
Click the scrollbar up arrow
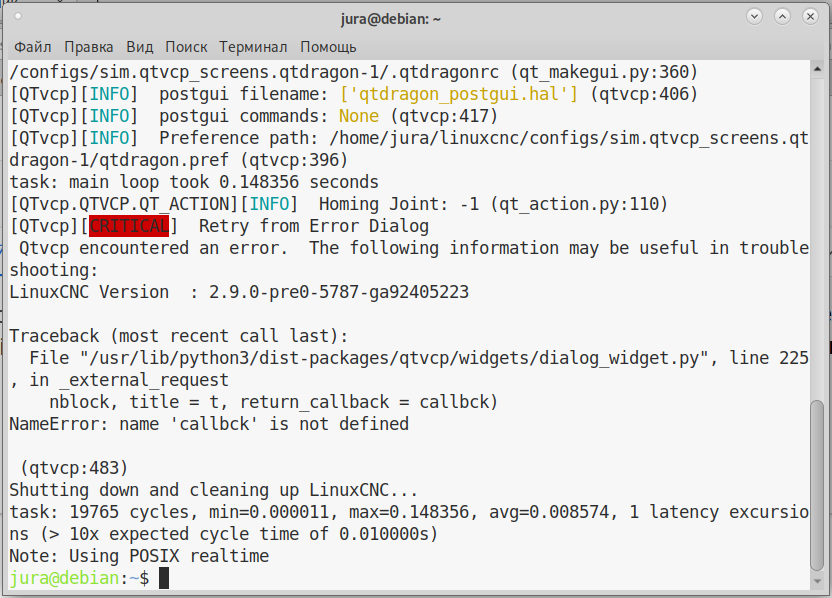pyautogui.click(x=818, y=68)
